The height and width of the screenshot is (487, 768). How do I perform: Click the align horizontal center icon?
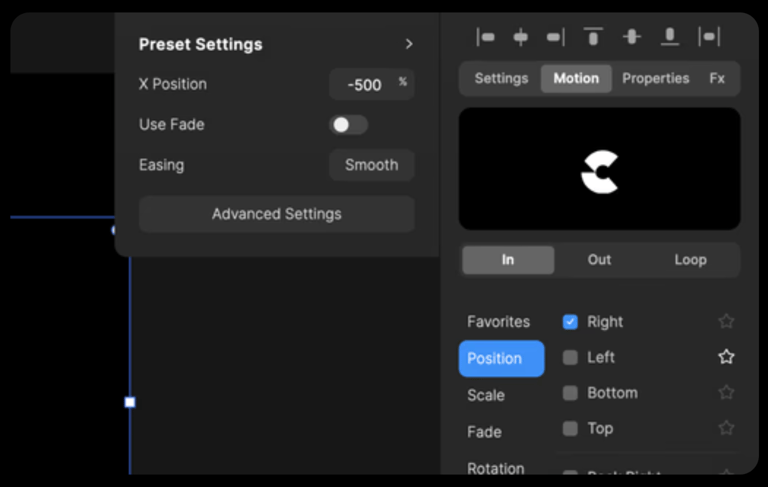click(x=520, y=38)
